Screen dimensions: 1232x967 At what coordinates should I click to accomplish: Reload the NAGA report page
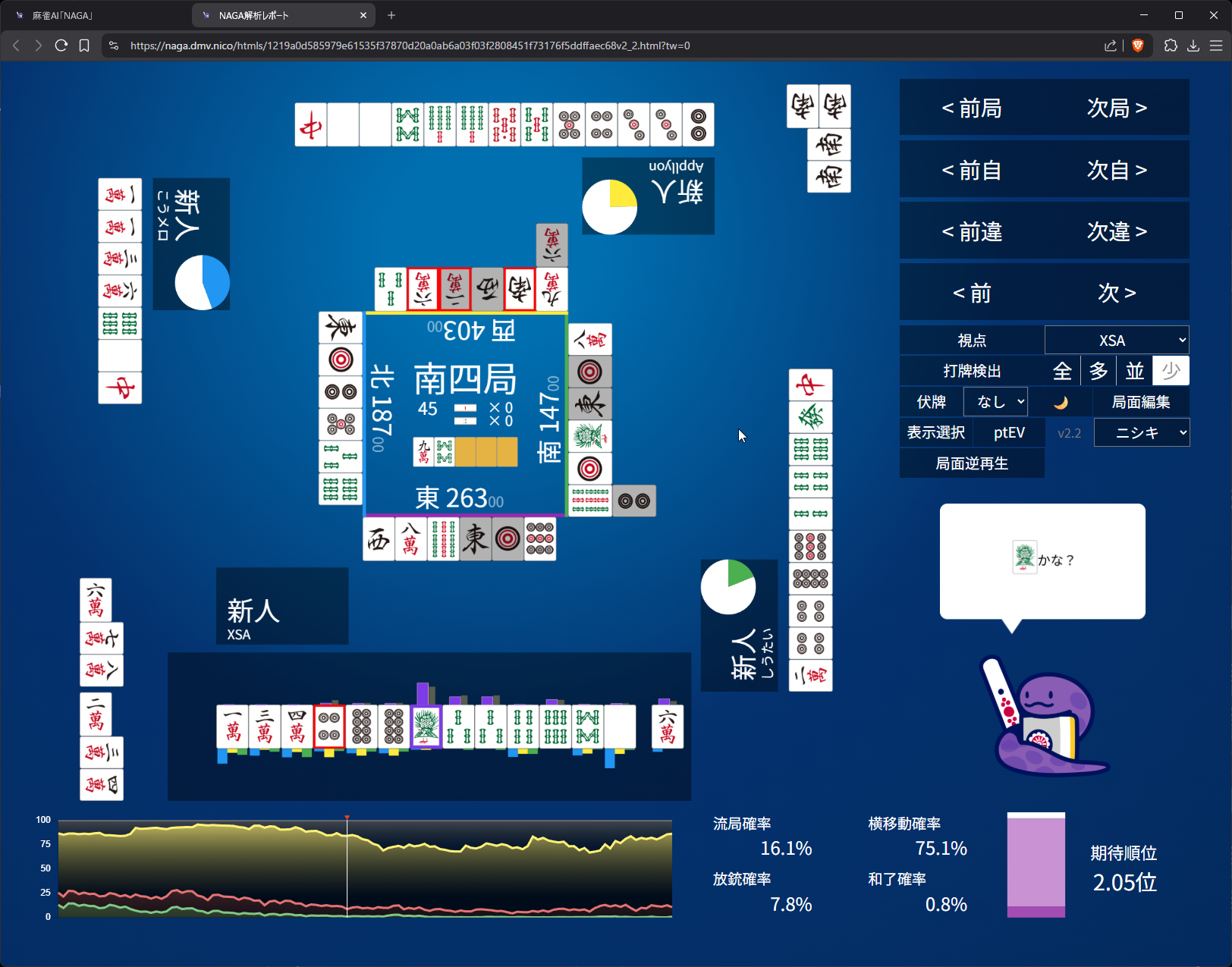coord(61,46)
